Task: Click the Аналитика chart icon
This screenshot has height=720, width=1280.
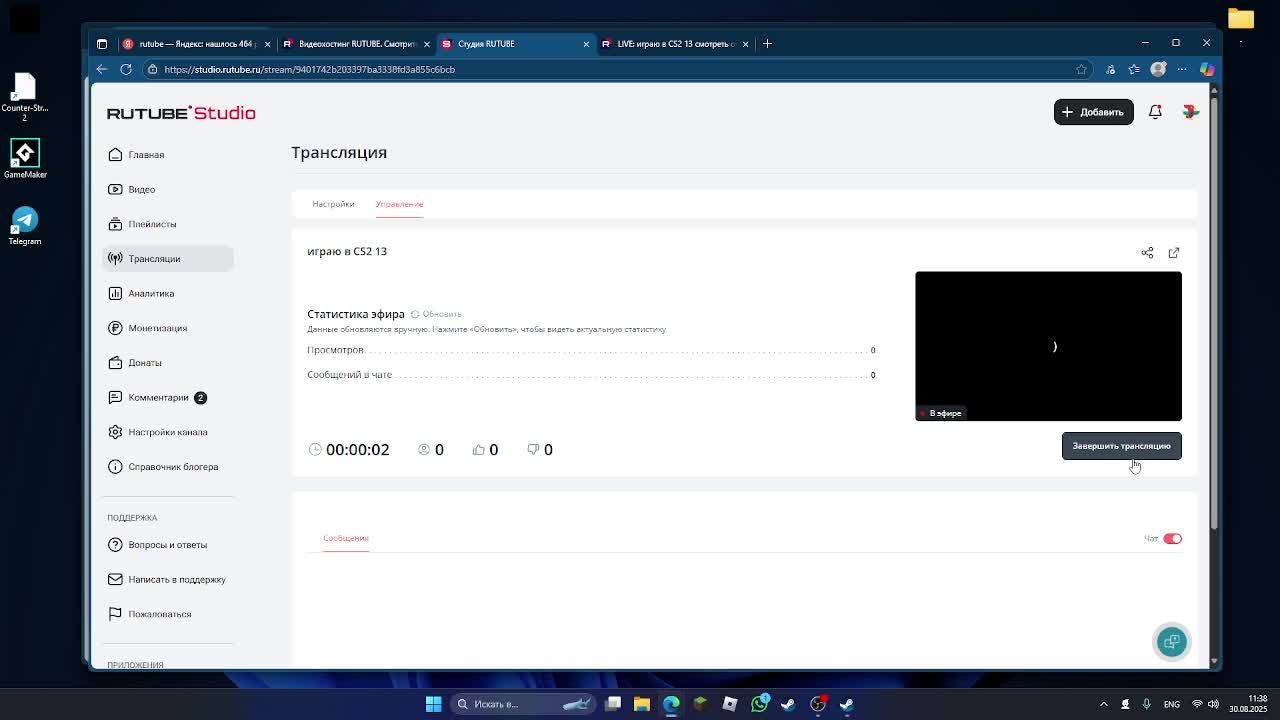Action: pyautogui.click(x=115, y=293)
